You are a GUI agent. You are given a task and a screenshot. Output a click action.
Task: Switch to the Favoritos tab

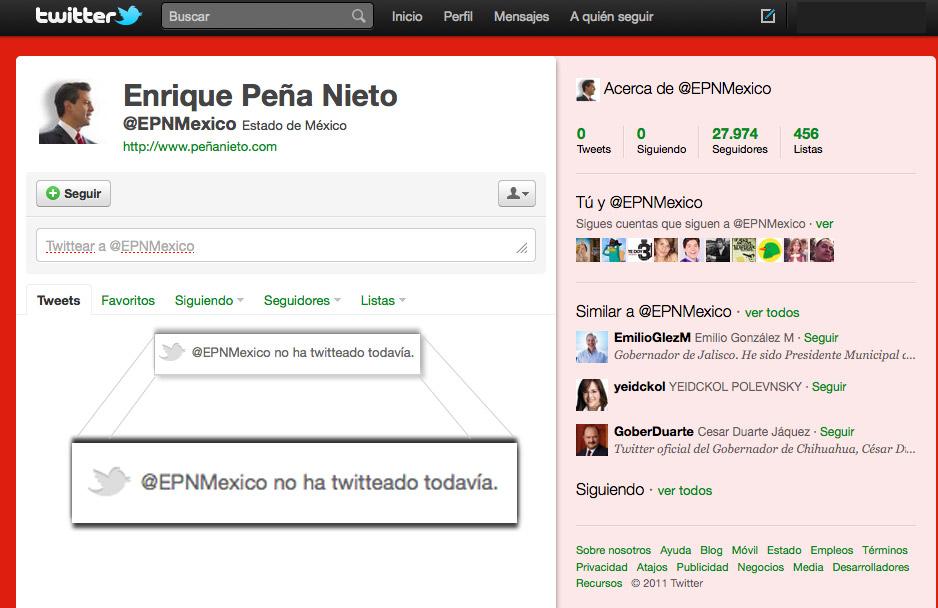pyautogui.click(x=128, y=300)
